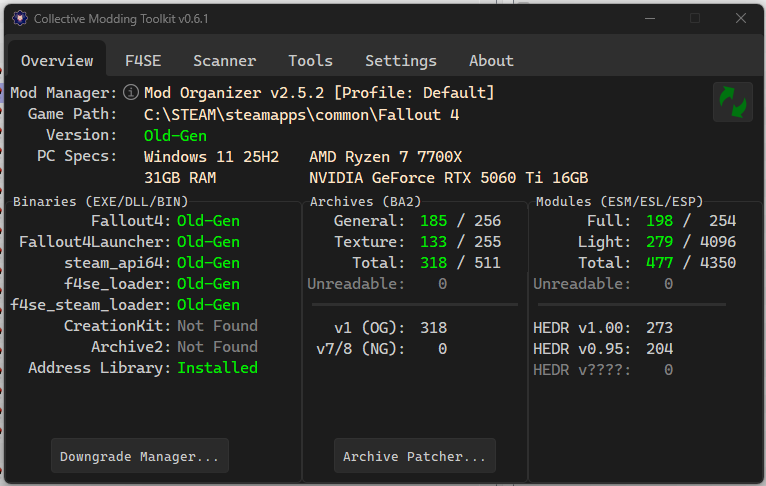Click the Mod Organizer v2.5.2 text

tap(234, 93)
